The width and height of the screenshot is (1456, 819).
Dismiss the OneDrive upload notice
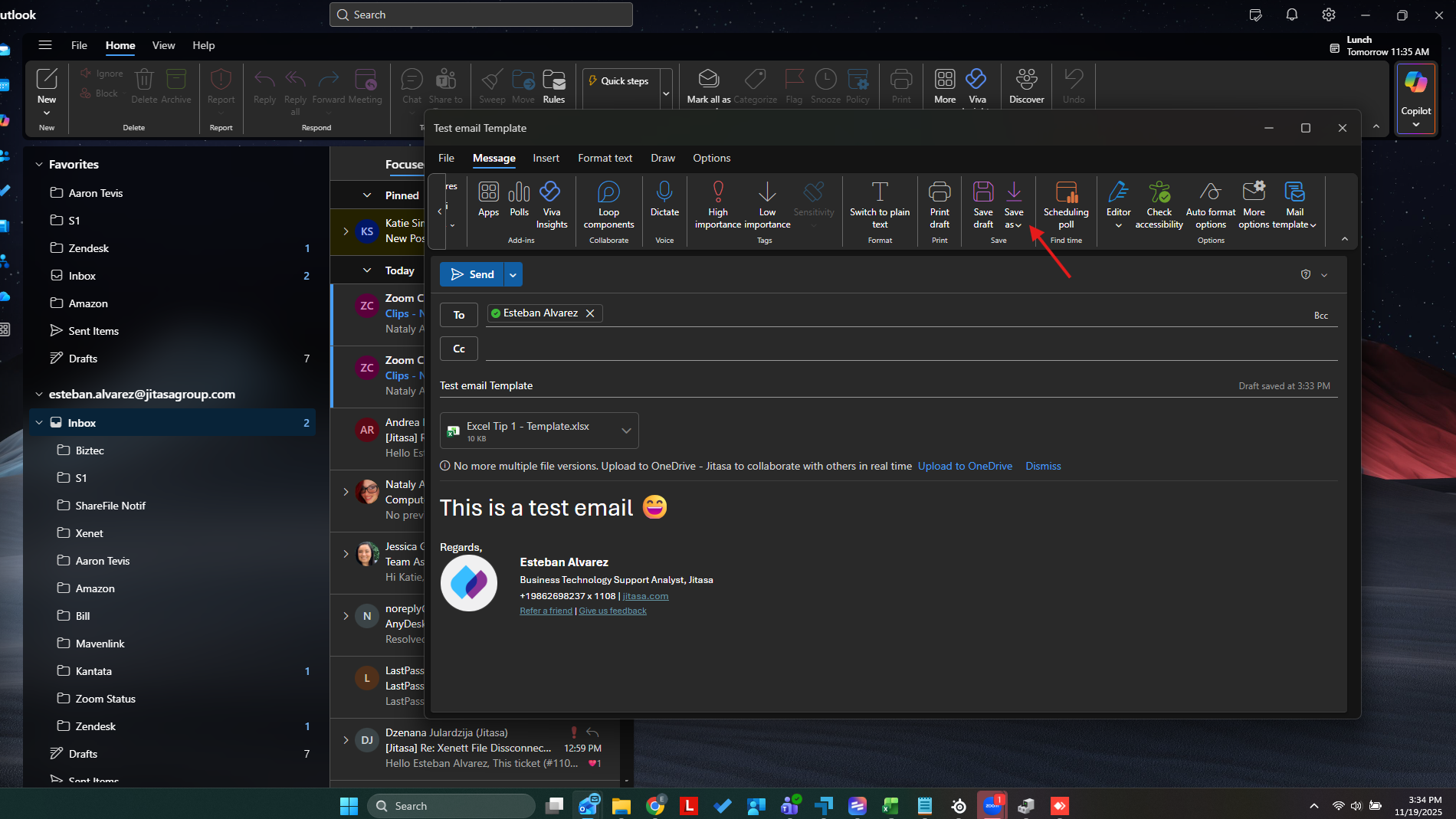click(1043, 467)
